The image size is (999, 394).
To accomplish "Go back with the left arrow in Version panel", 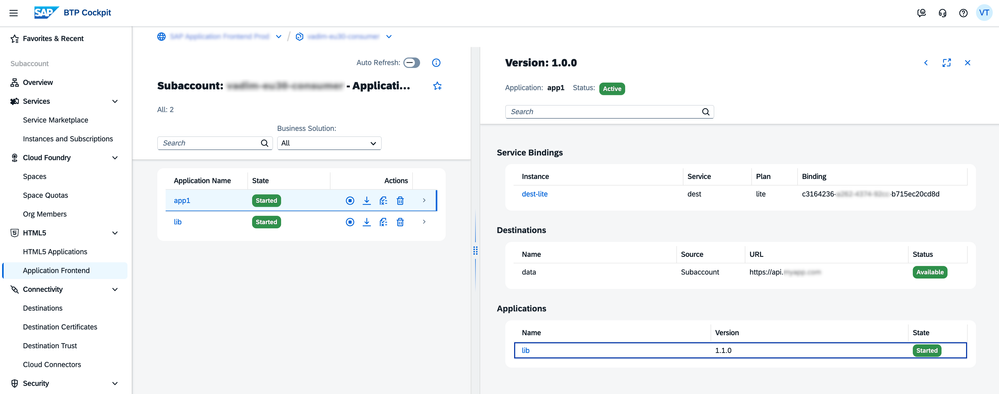I will 926,62.
